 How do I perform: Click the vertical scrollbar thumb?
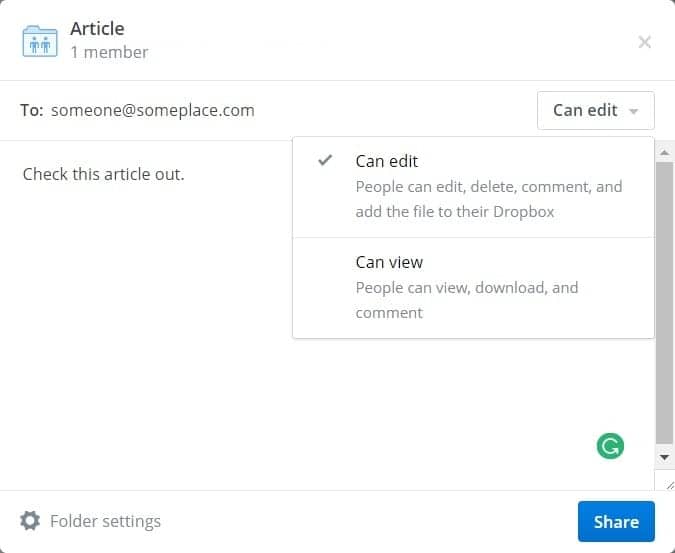click(x=664, y=303)
